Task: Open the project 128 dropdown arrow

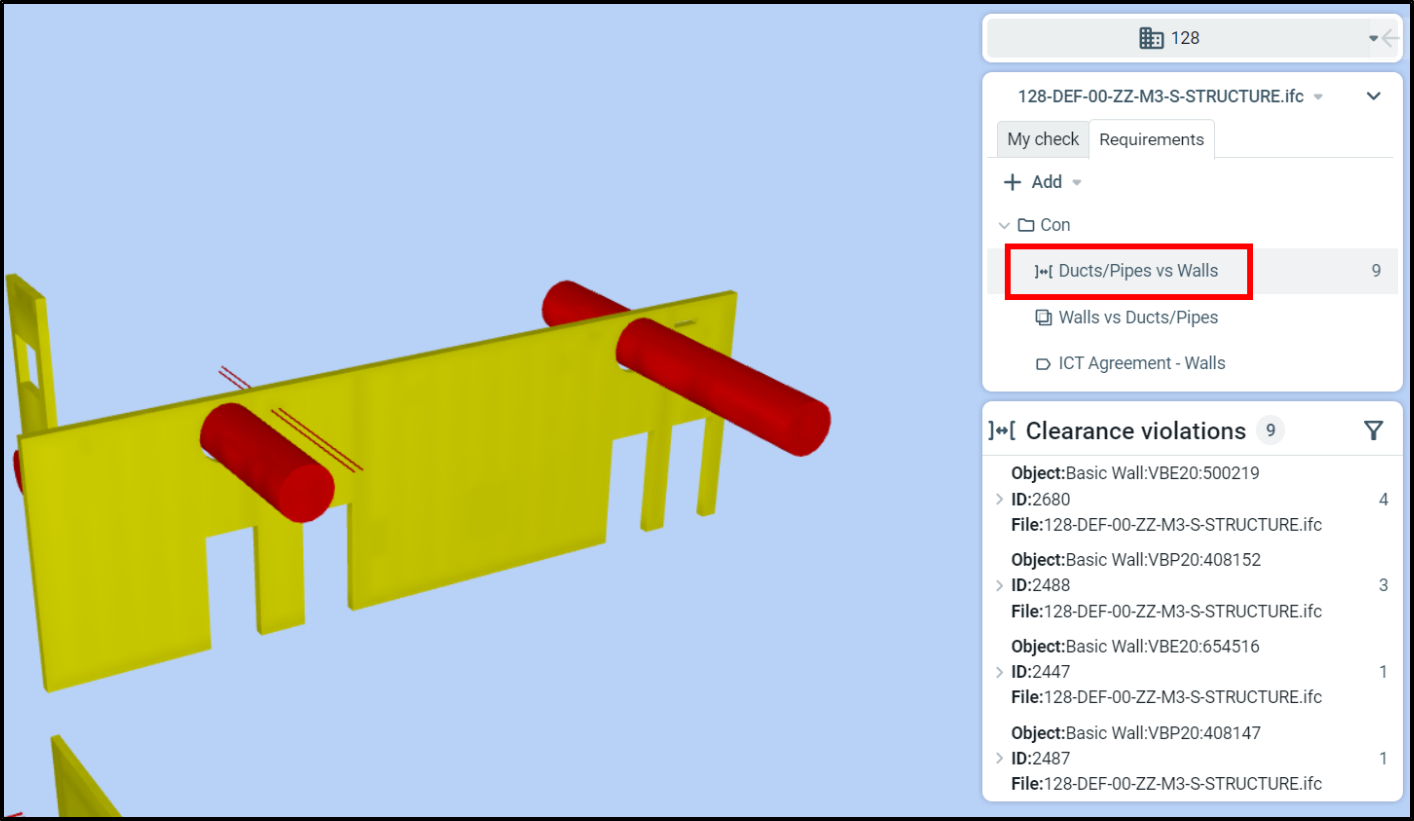Action: point(1373,38)
